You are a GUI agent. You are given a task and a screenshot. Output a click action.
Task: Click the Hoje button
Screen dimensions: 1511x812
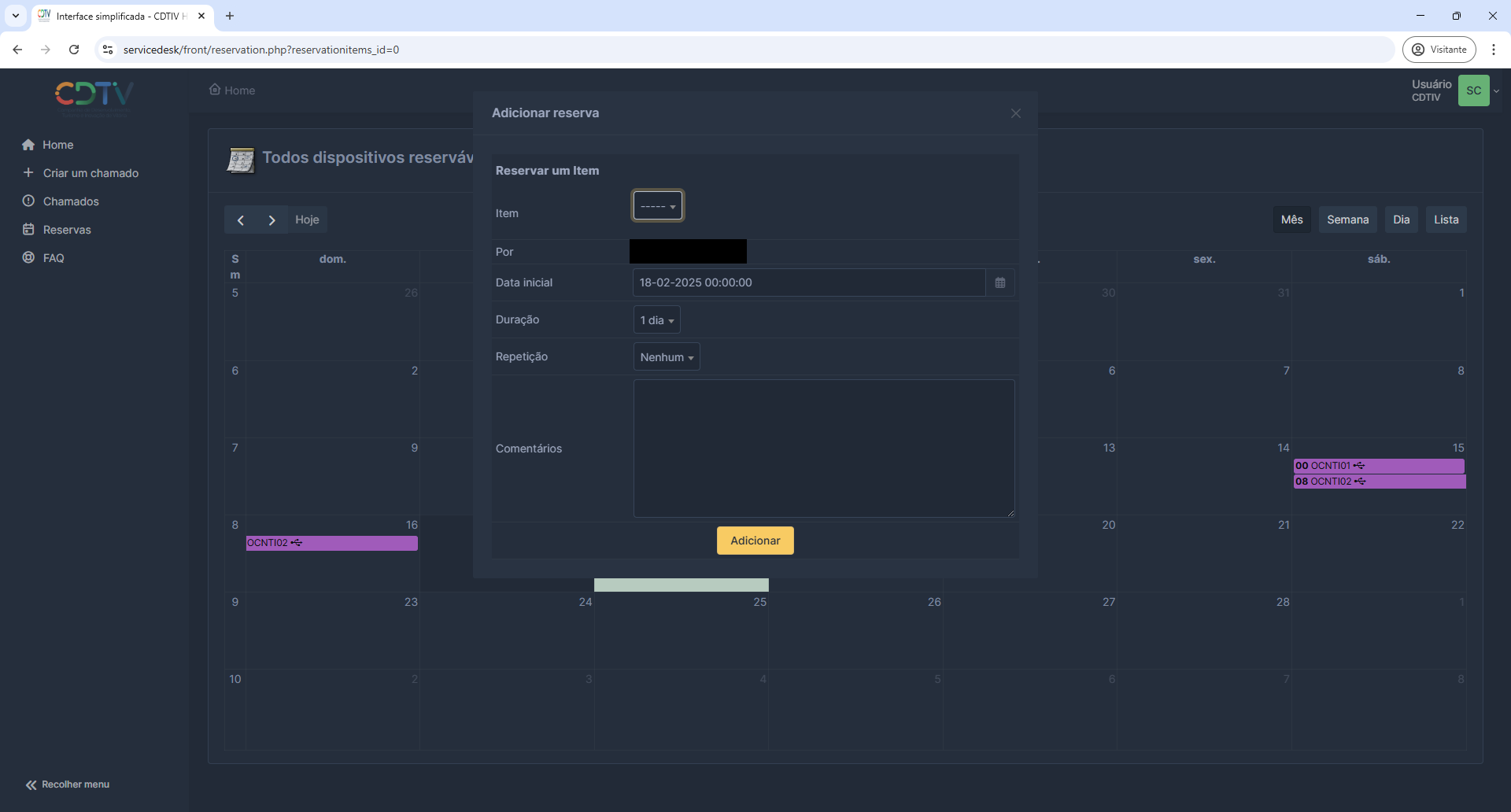click(307, 220)
